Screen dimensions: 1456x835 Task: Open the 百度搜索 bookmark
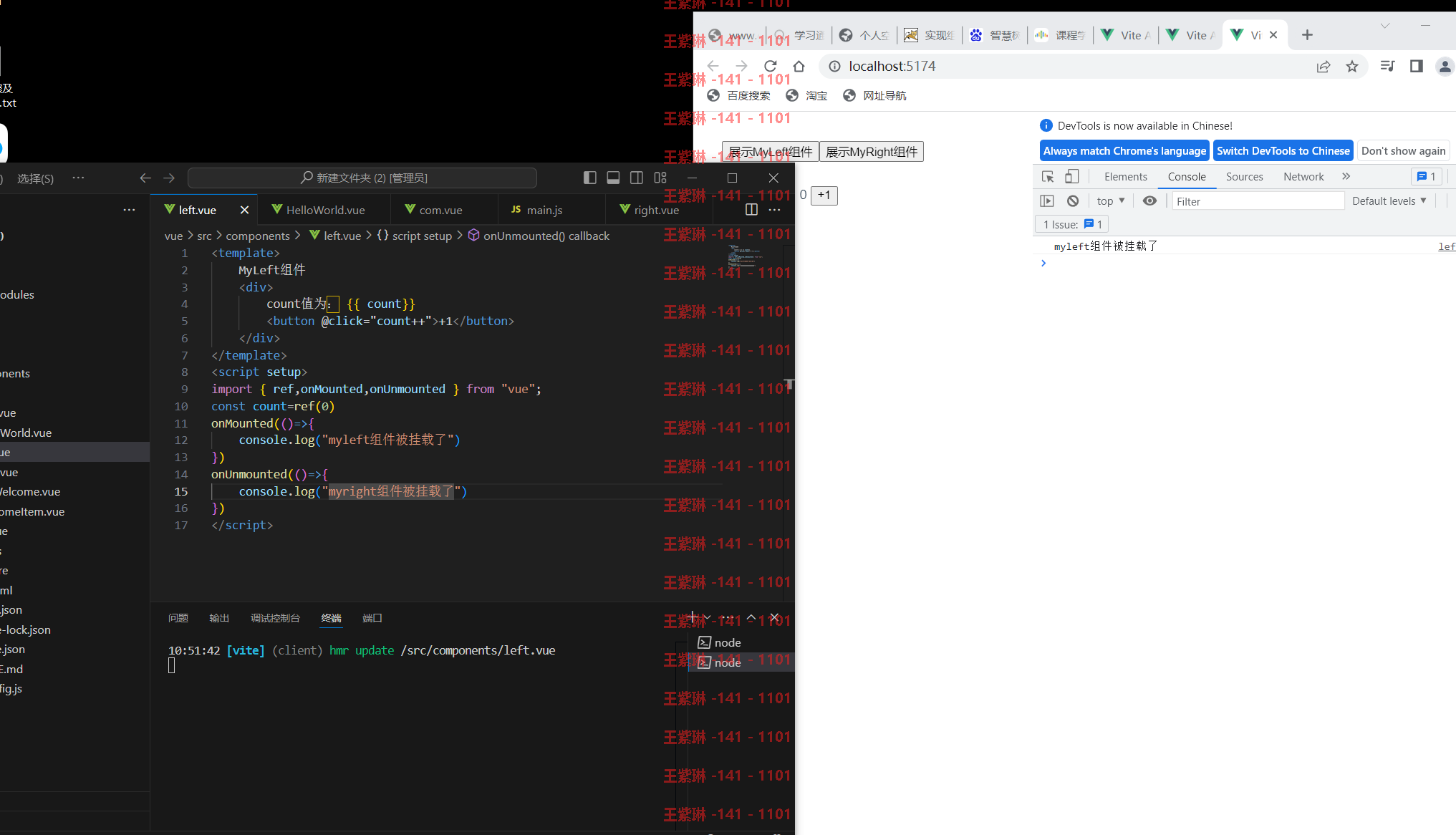click(738, 96)
